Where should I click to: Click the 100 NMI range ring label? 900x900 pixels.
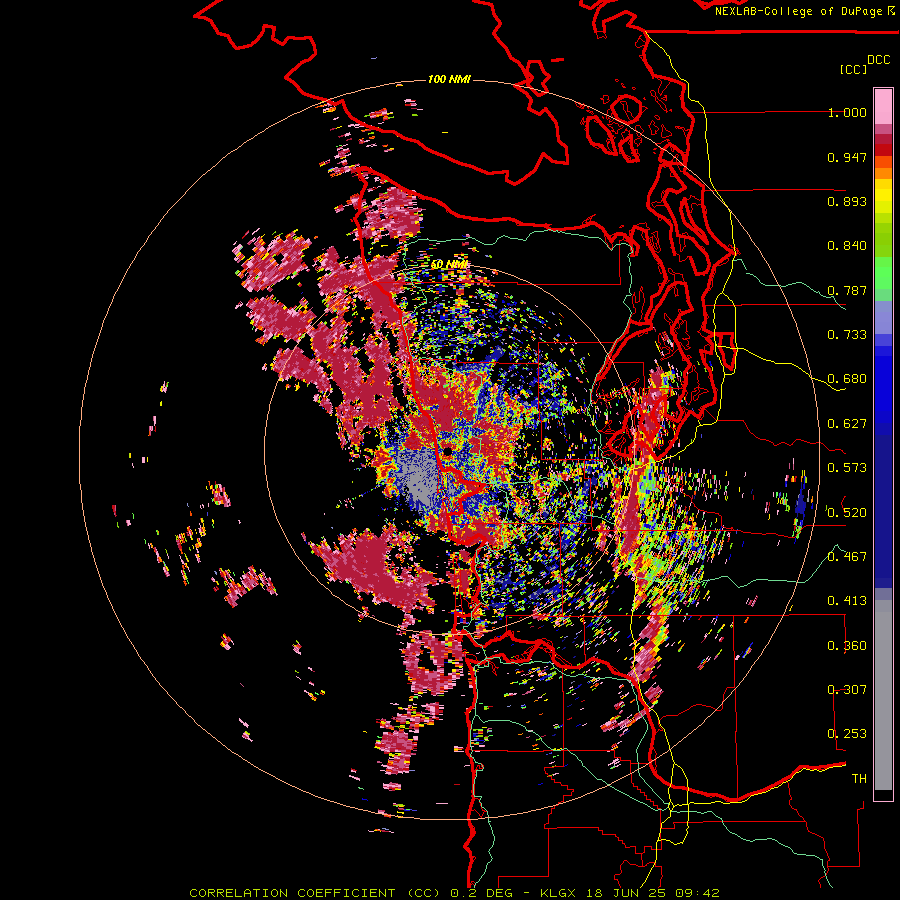449,79
